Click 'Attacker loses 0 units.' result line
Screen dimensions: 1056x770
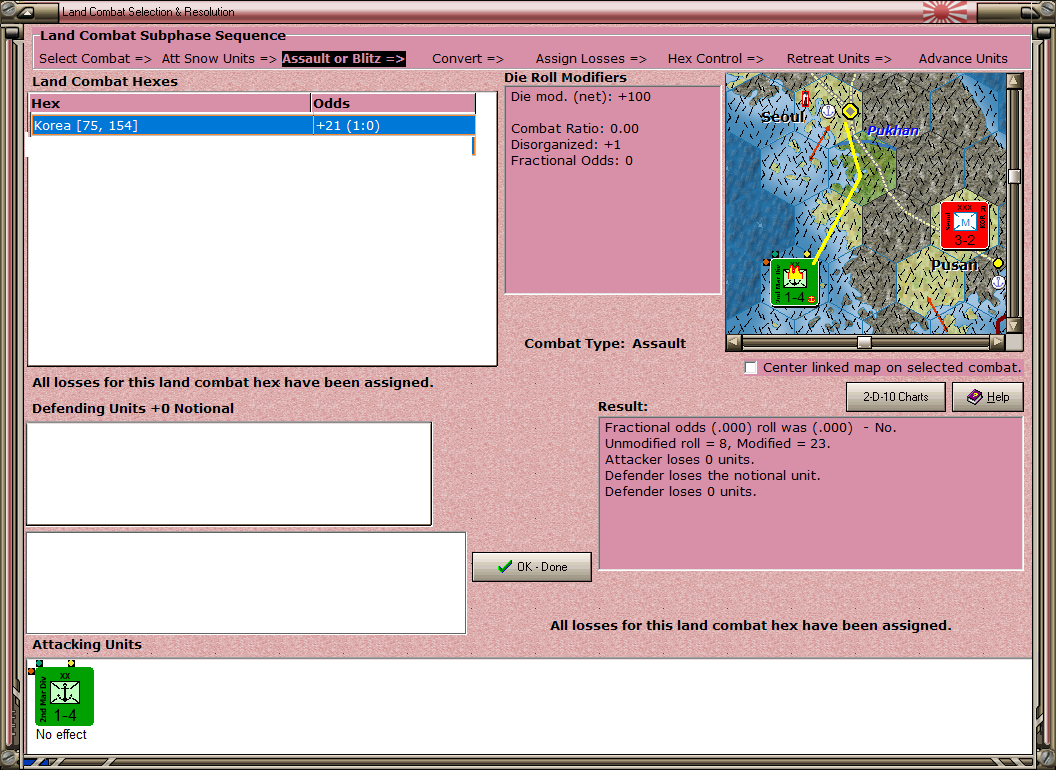click(x=680, y=459)
